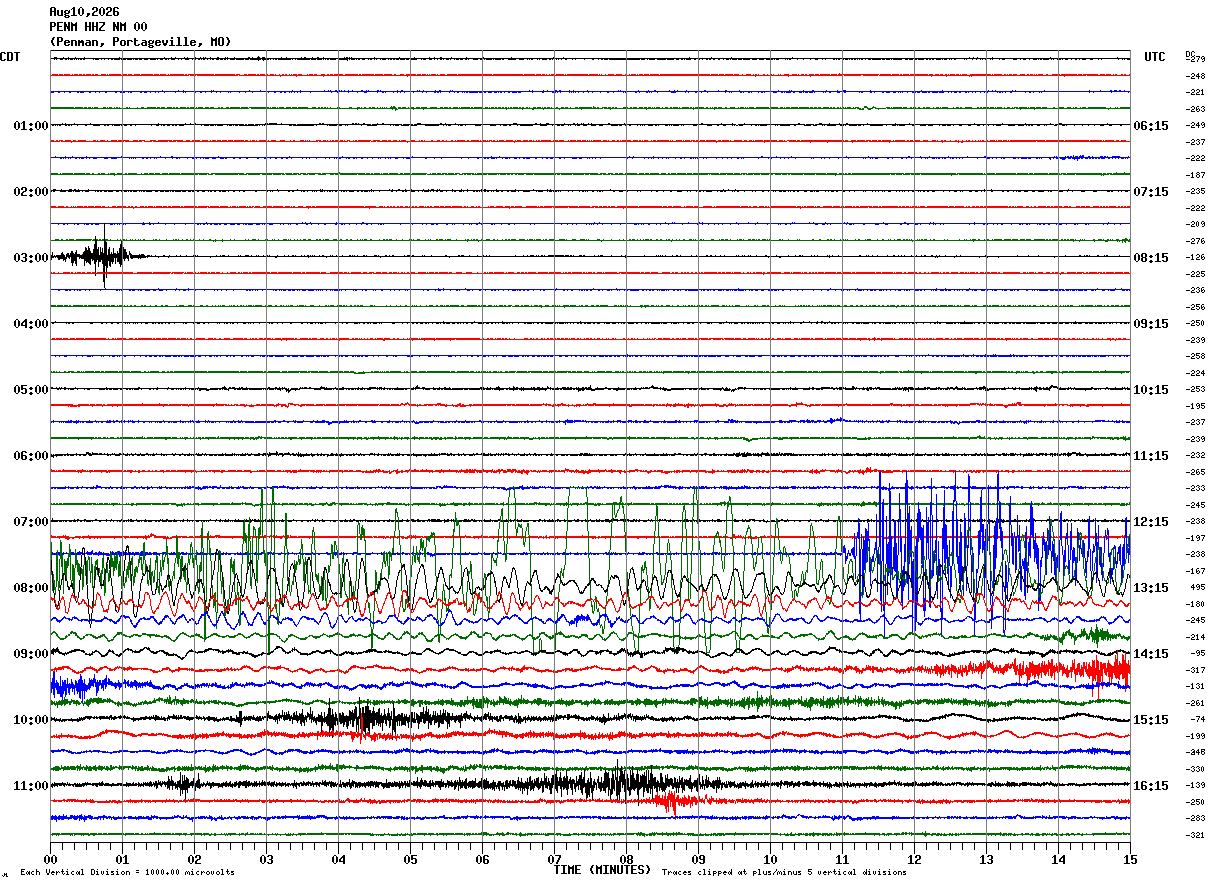1210x886 pixels.
Task: Select the '02:00' CDT time label
Action: (x=30, y=192)
